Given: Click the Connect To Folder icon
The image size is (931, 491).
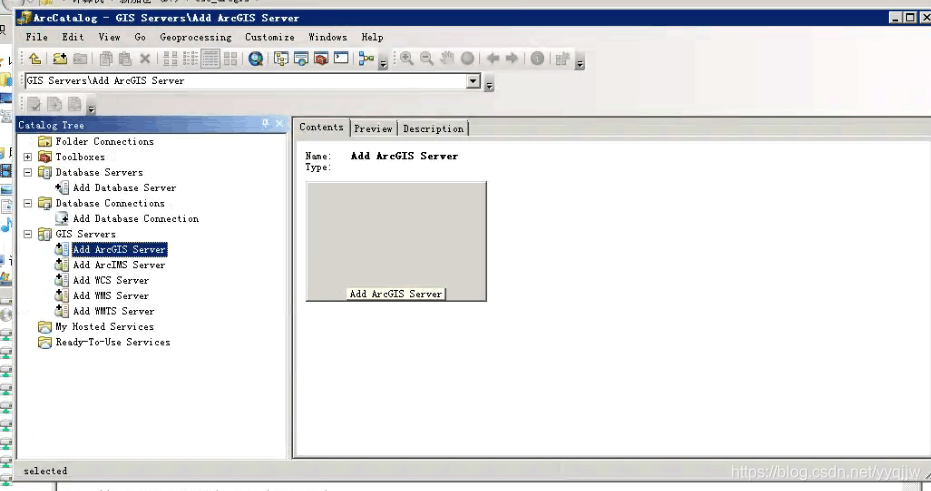Looking at the screenshot, I should pos(60,58).
